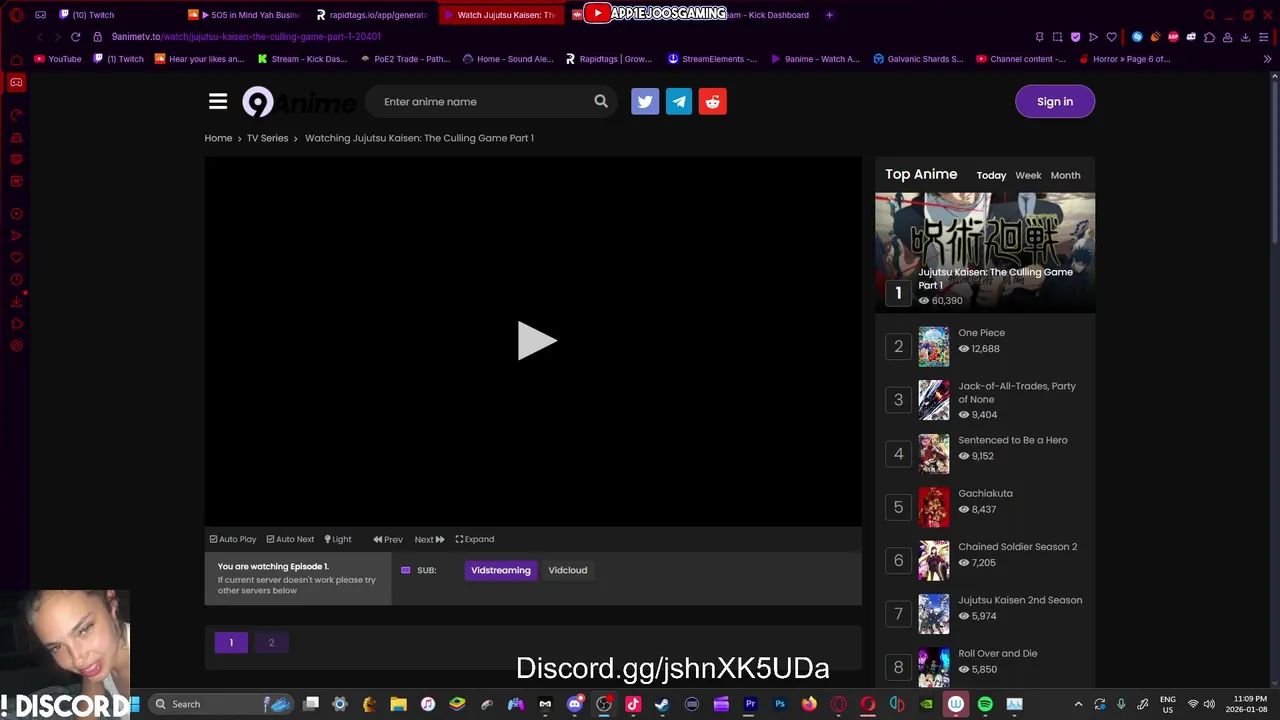Go to Home breadcrumb link
The width and height of the screenshot is (1280, 720).
[218, 138]
